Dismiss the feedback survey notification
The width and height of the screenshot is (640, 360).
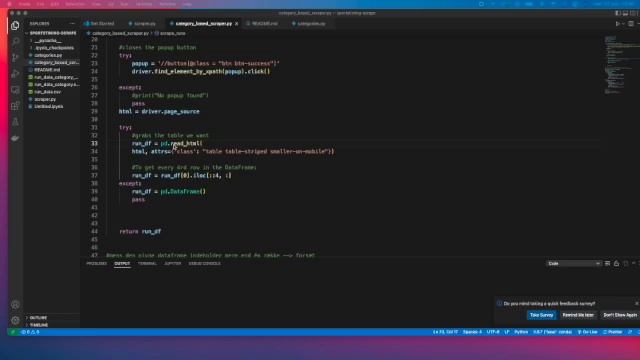[x=636, y=304]
